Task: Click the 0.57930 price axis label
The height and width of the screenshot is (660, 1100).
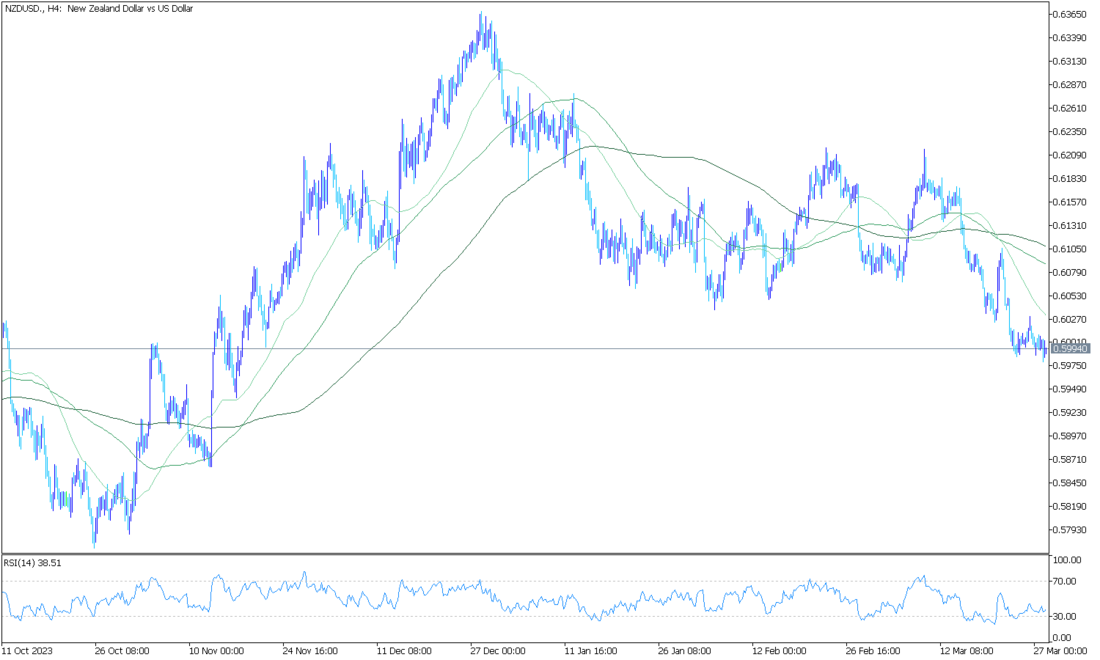Action: coord(1070,530)
